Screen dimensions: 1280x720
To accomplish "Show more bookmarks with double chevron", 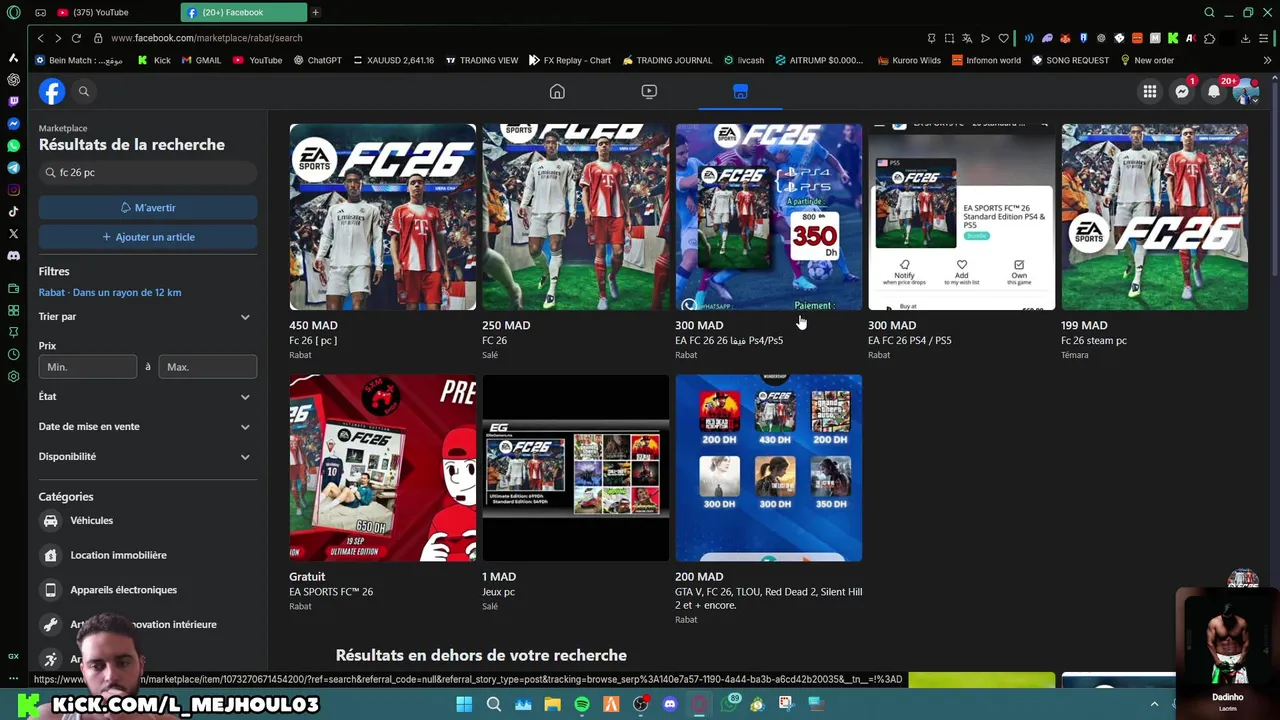I will (x=1267, y=60).
